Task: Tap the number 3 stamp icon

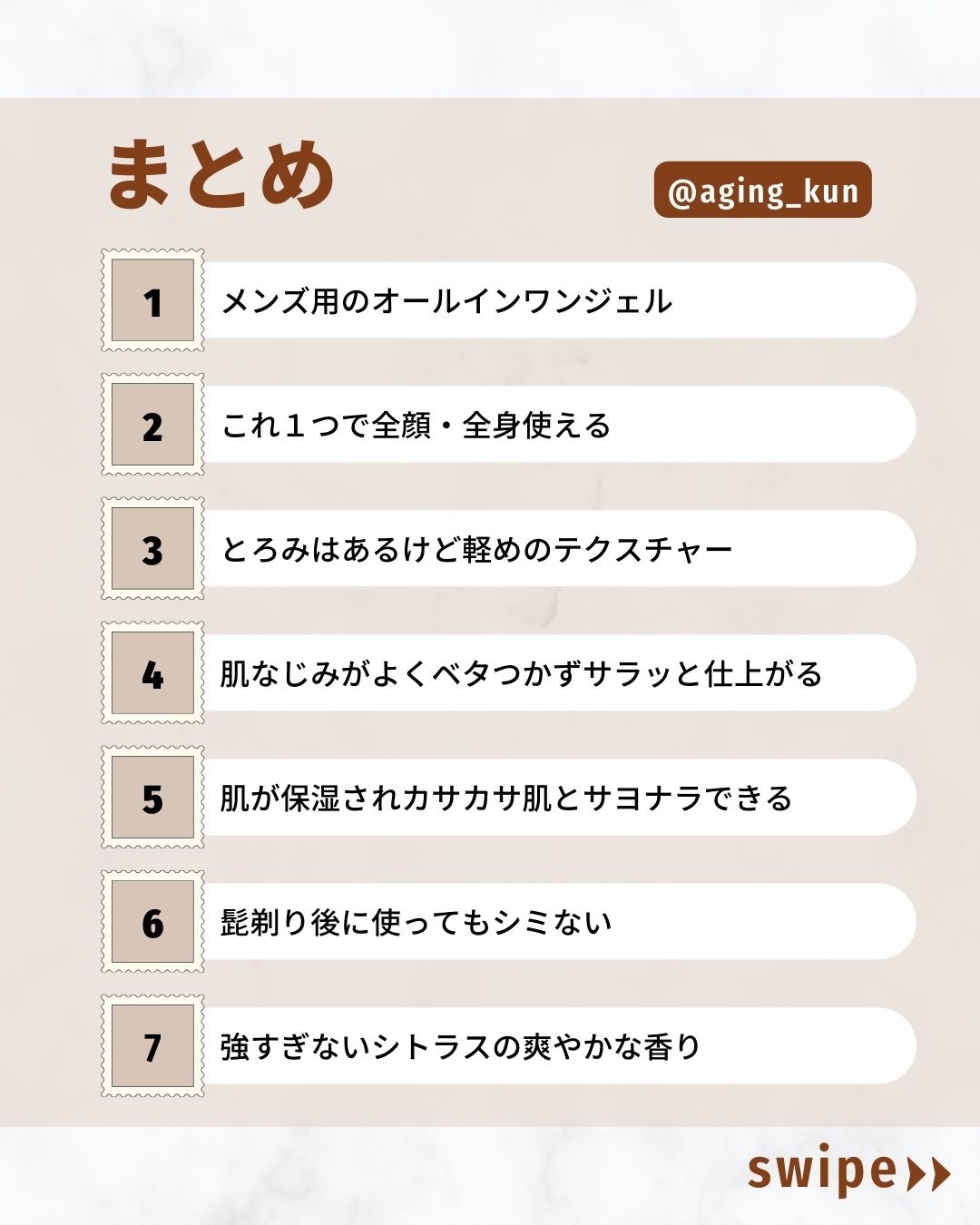Action: 152,549
